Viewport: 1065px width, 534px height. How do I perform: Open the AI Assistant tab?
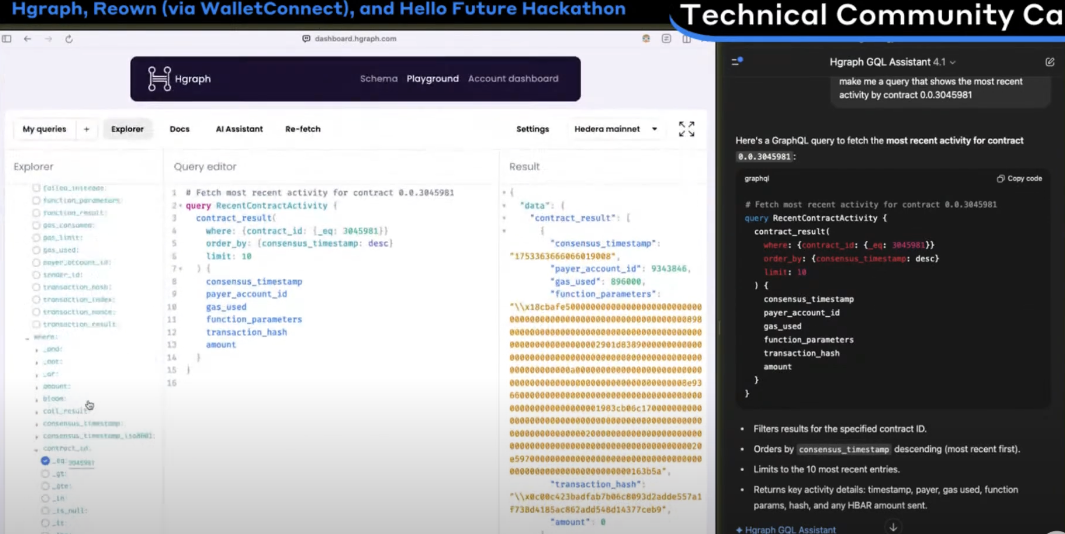239,129
